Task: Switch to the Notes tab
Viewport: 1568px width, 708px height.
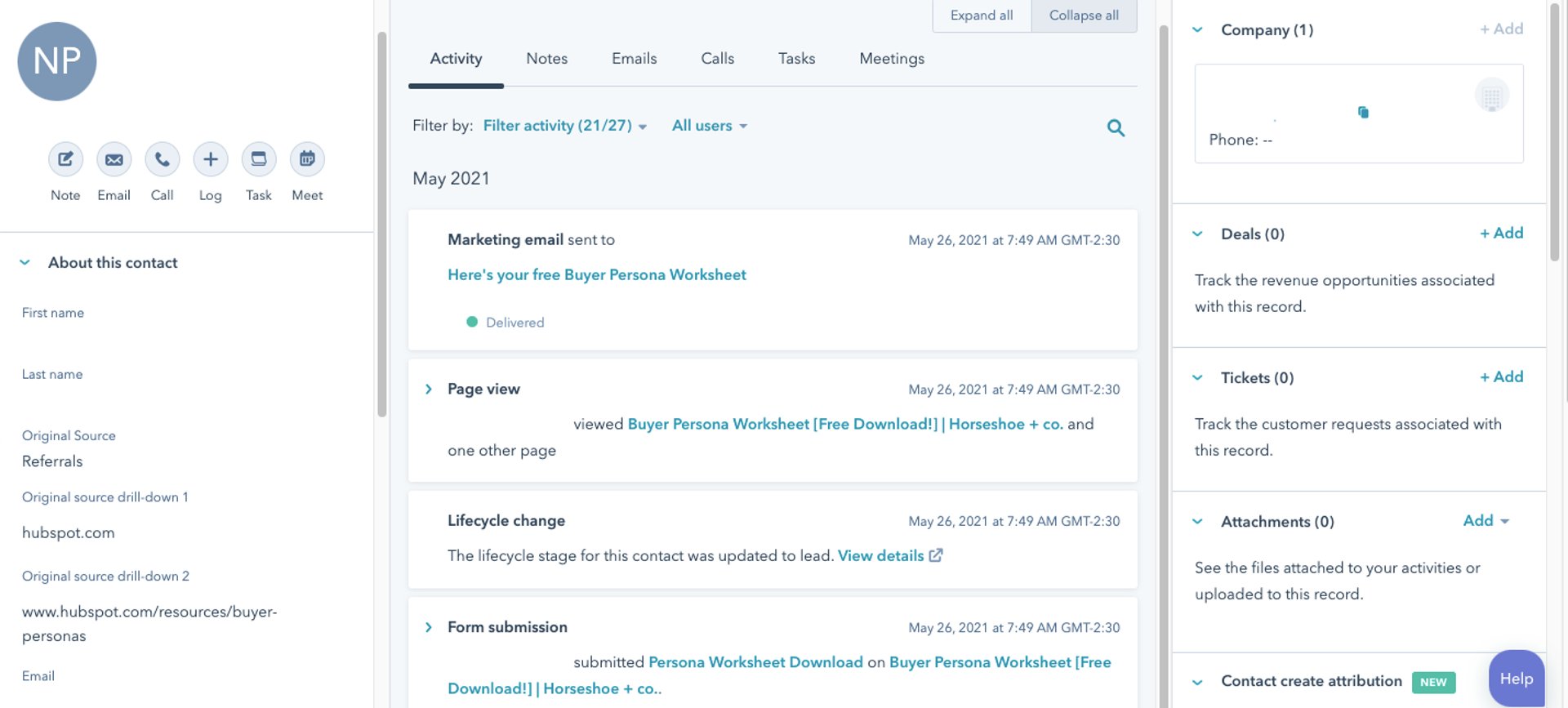Action: (x=546, y=59)
